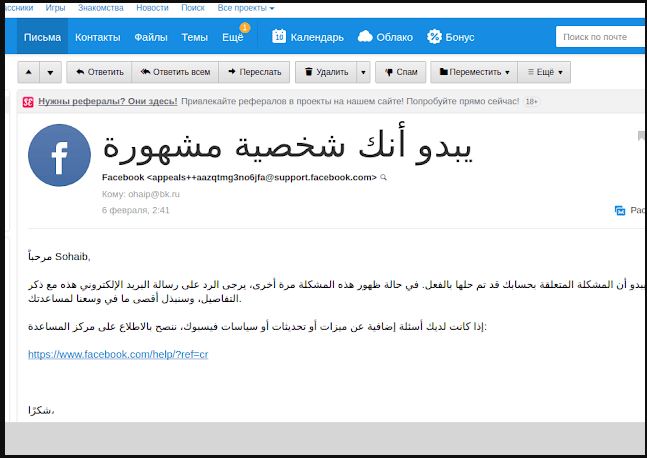647x458 pixels.
Task: Click the red ad icon in banner
Action: [28, 102]
